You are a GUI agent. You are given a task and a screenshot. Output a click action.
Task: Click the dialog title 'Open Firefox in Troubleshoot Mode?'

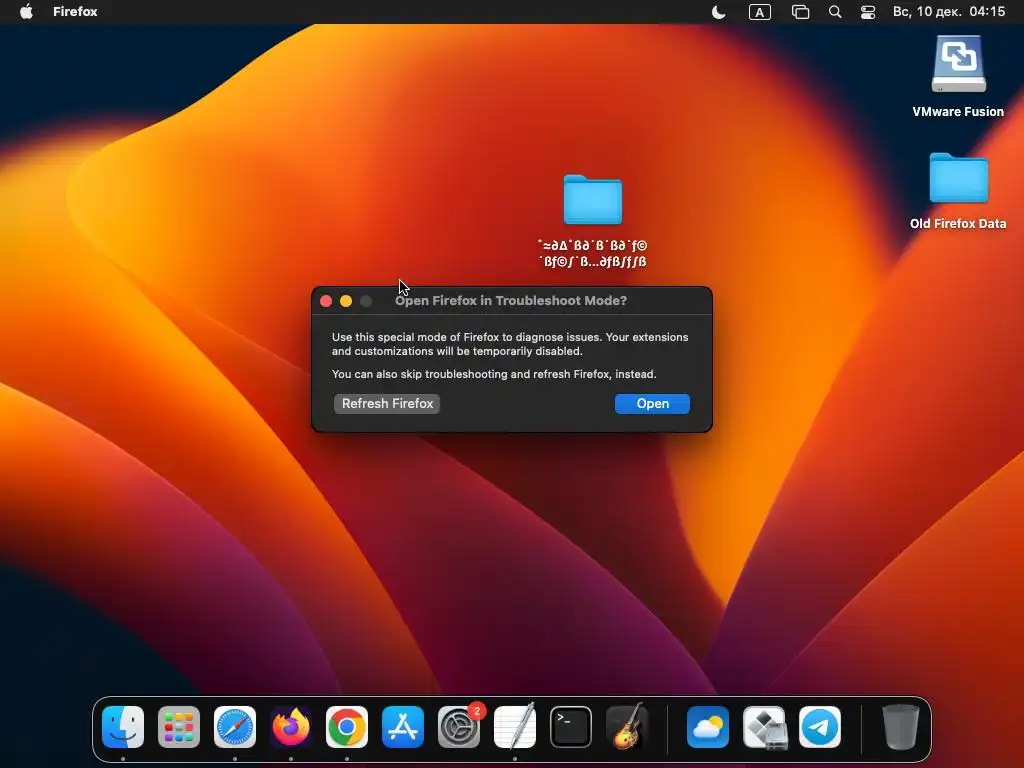pos(511,300)
